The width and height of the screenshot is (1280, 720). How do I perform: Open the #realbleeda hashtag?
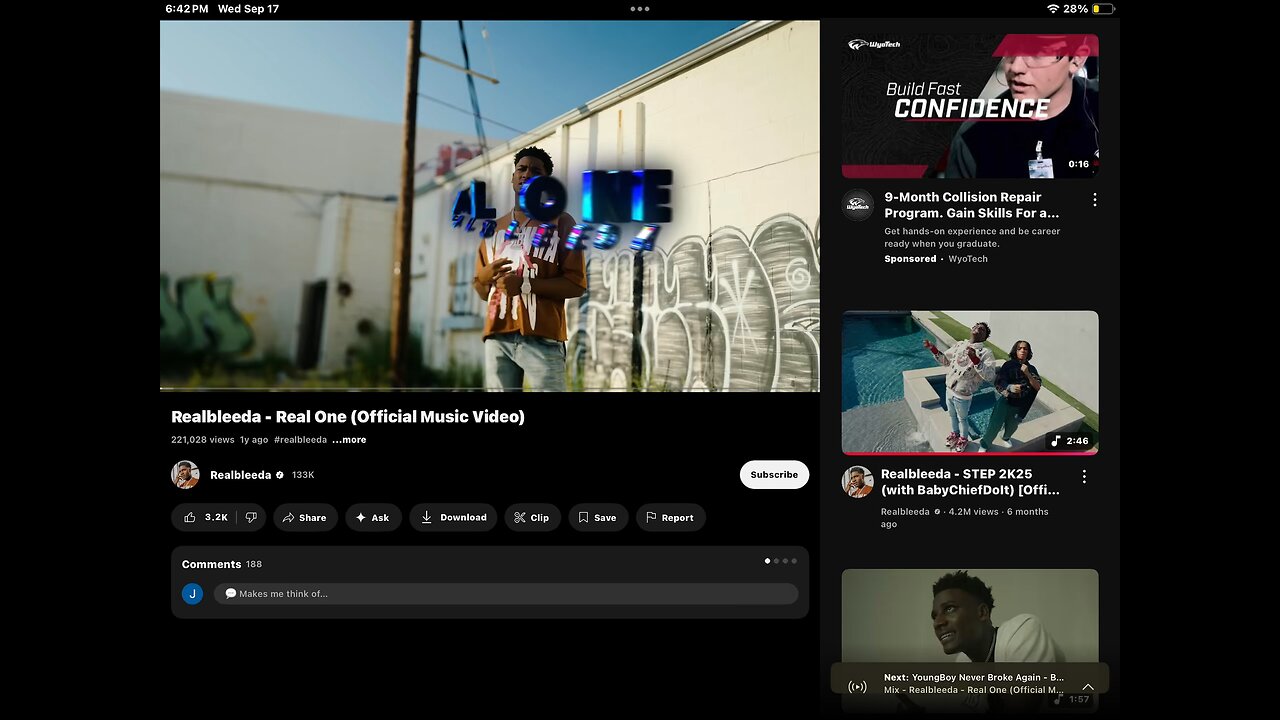[x=300, y=440]
